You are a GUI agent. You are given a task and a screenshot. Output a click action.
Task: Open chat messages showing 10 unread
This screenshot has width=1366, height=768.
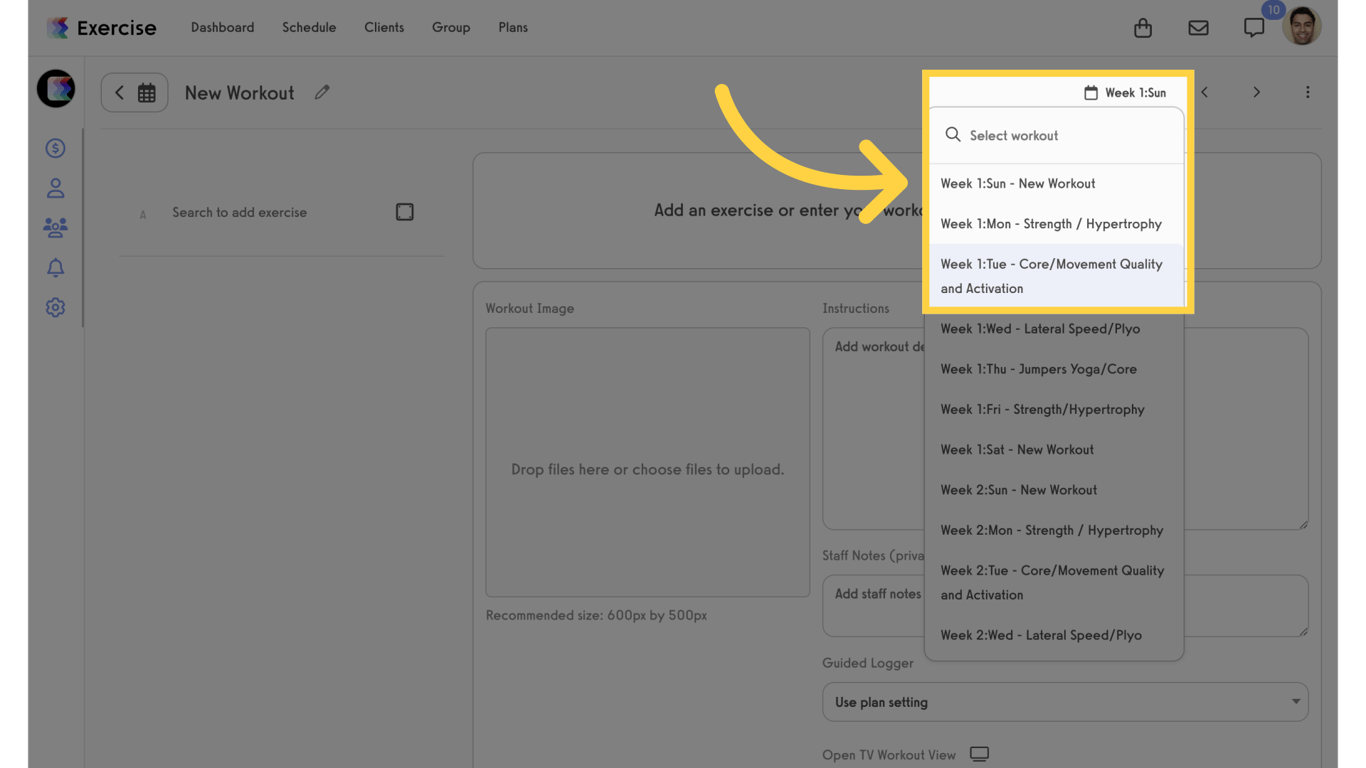(1253, 27)
